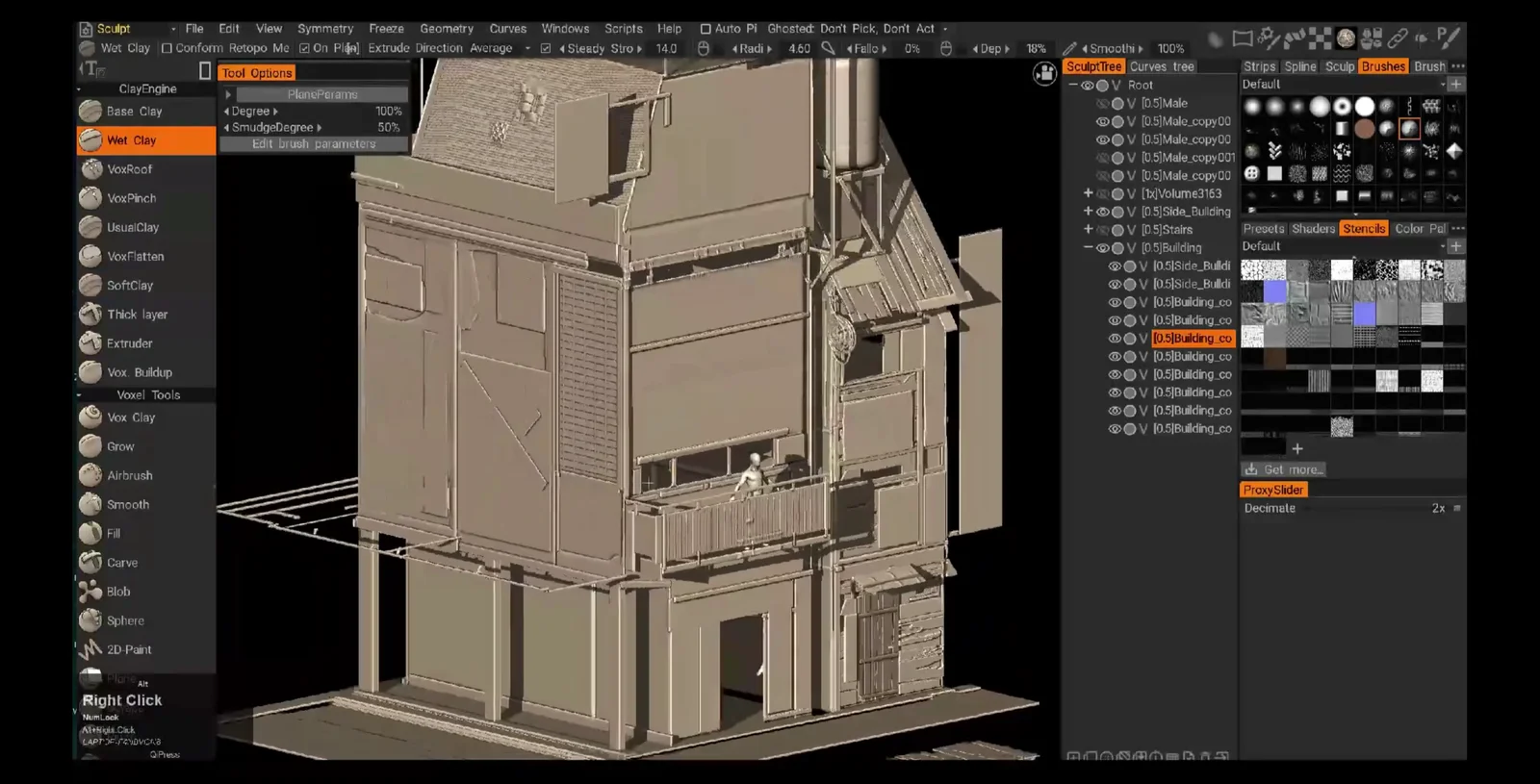The width and height of the screenshot is (1540, 784).
Task: Select the VoxRoof tool
Action: click(x=145, y=169)
